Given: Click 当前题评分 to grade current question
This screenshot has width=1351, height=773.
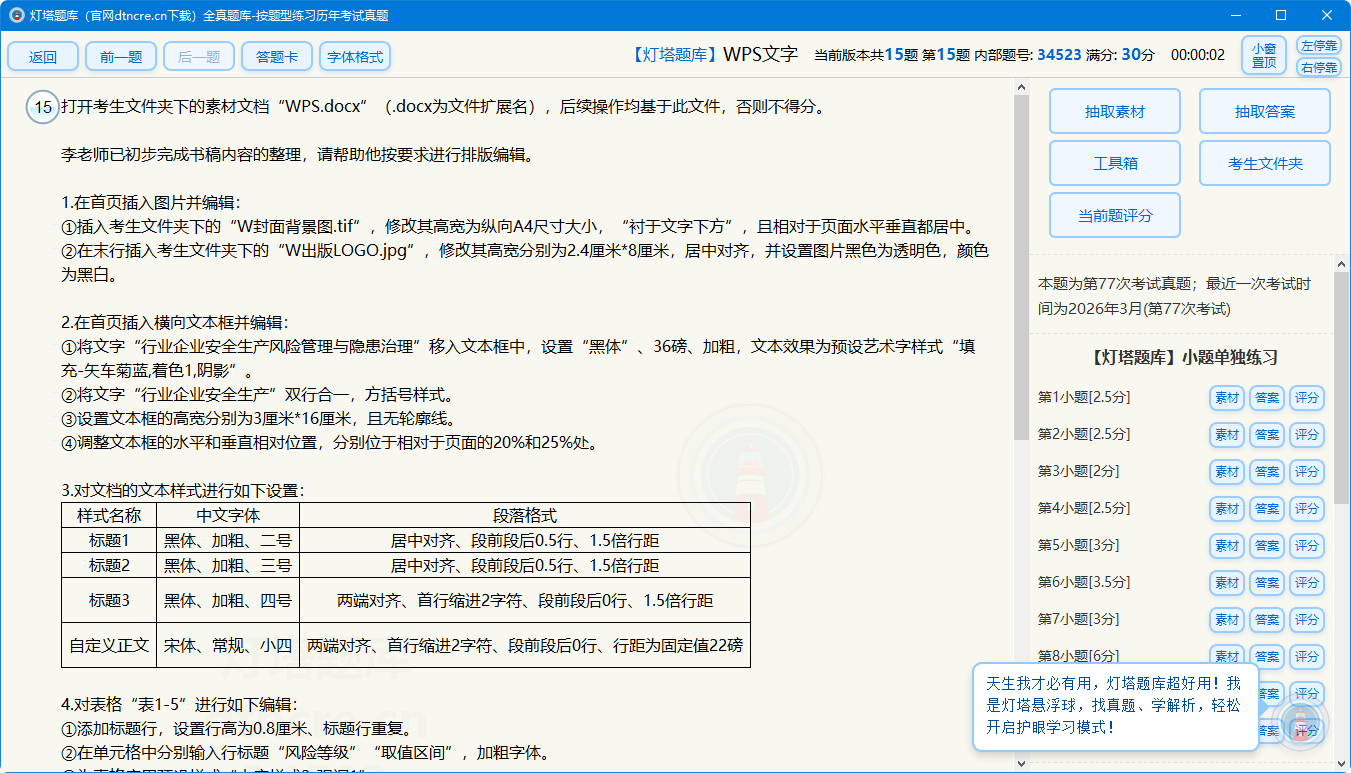Looking at the screenshot, I should 1115,215.
